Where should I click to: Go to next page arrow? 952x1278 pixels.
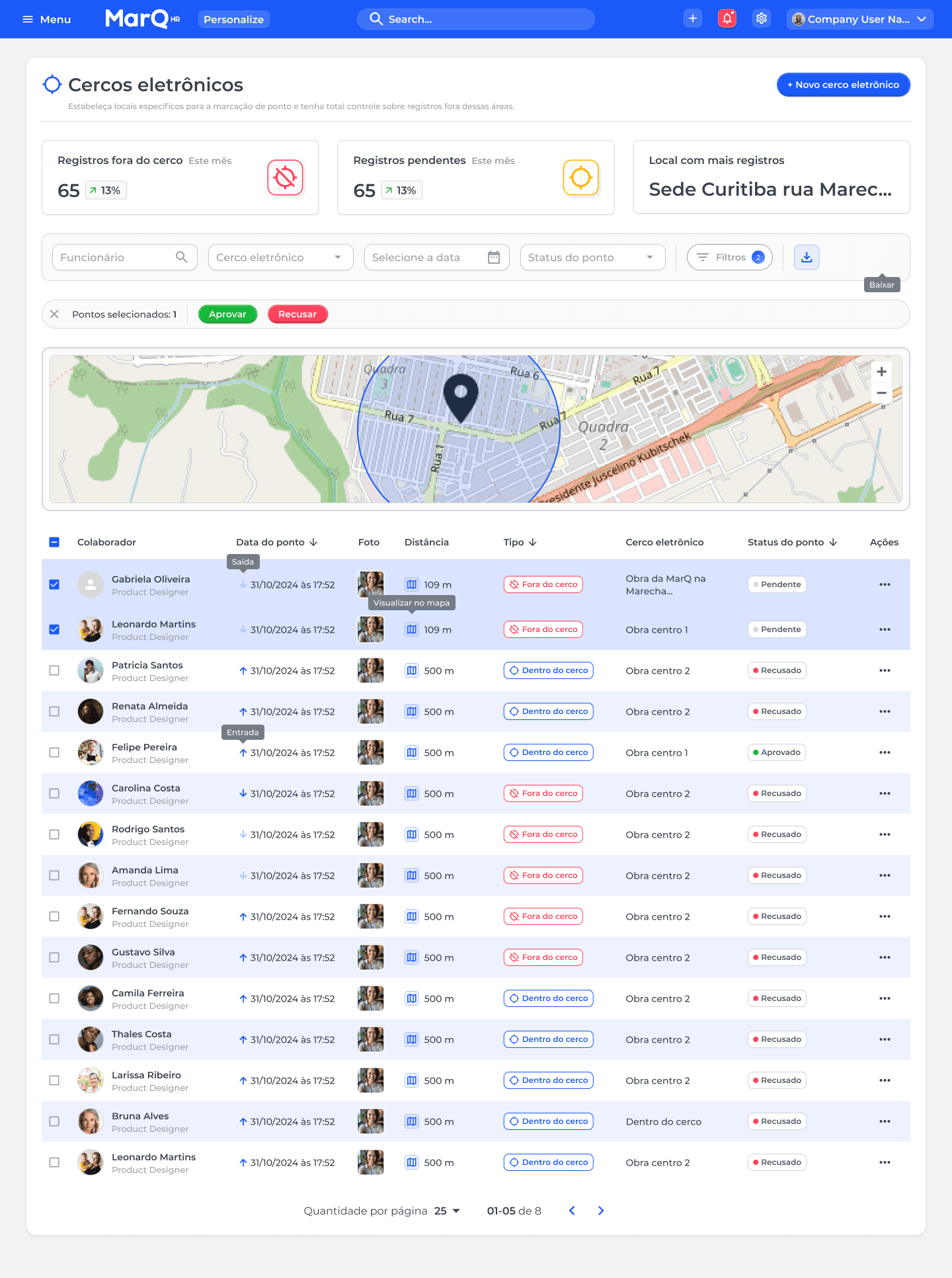tap(601, 1211)
